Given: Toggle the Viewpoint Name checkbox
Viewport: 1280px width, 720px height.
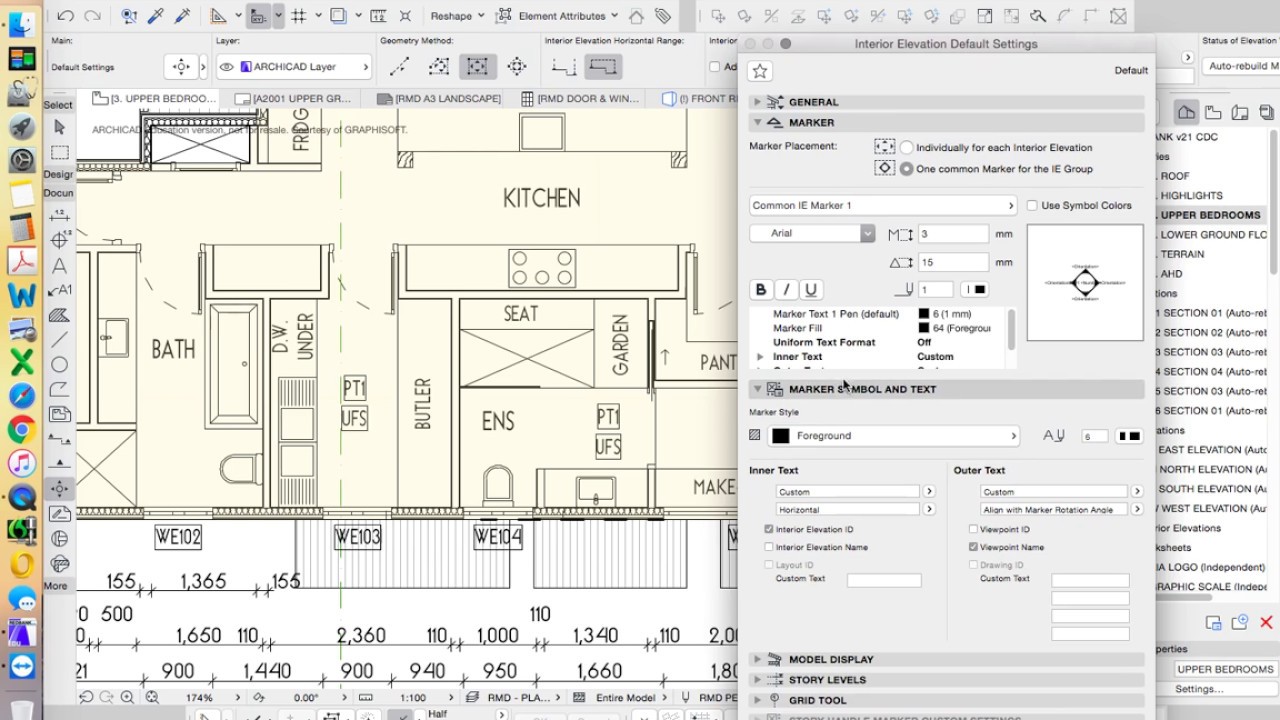Looking at the screenshot, I should [973, 547].
